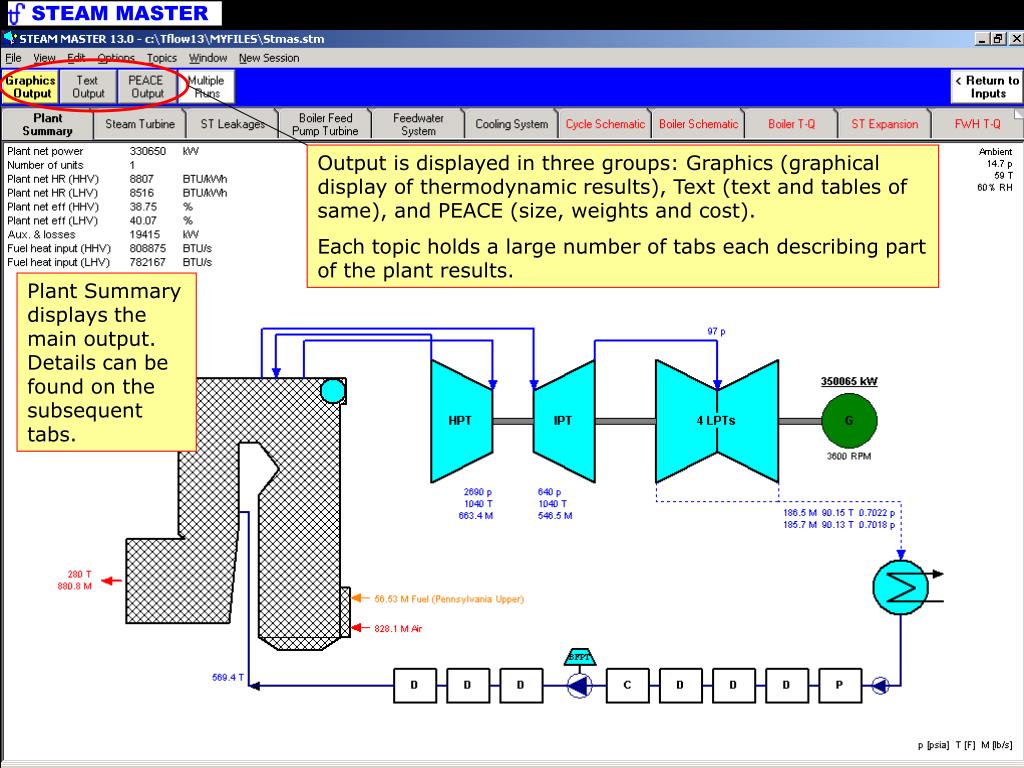Open the Cooling System tab
The width and height of the screenshot is (1024, 768).
pyautogui.click(x=511, y=123)
